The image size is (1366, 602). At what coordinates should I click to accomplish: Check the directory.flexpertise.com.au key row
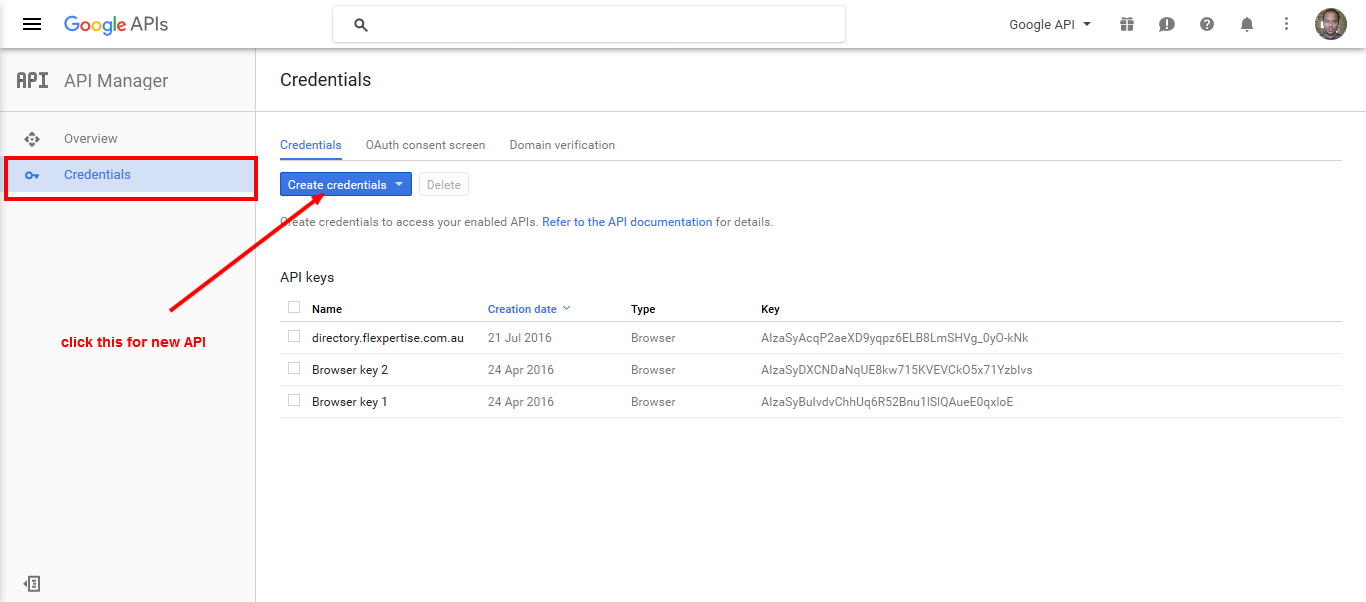pyautogui.click(x=294, y=336)
